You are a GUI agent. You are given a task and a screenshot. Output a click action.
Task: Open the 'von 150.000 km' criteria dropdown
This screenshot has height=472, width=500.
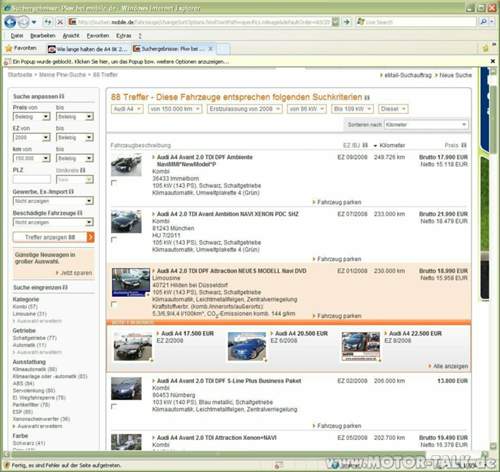tap(175, 109)
